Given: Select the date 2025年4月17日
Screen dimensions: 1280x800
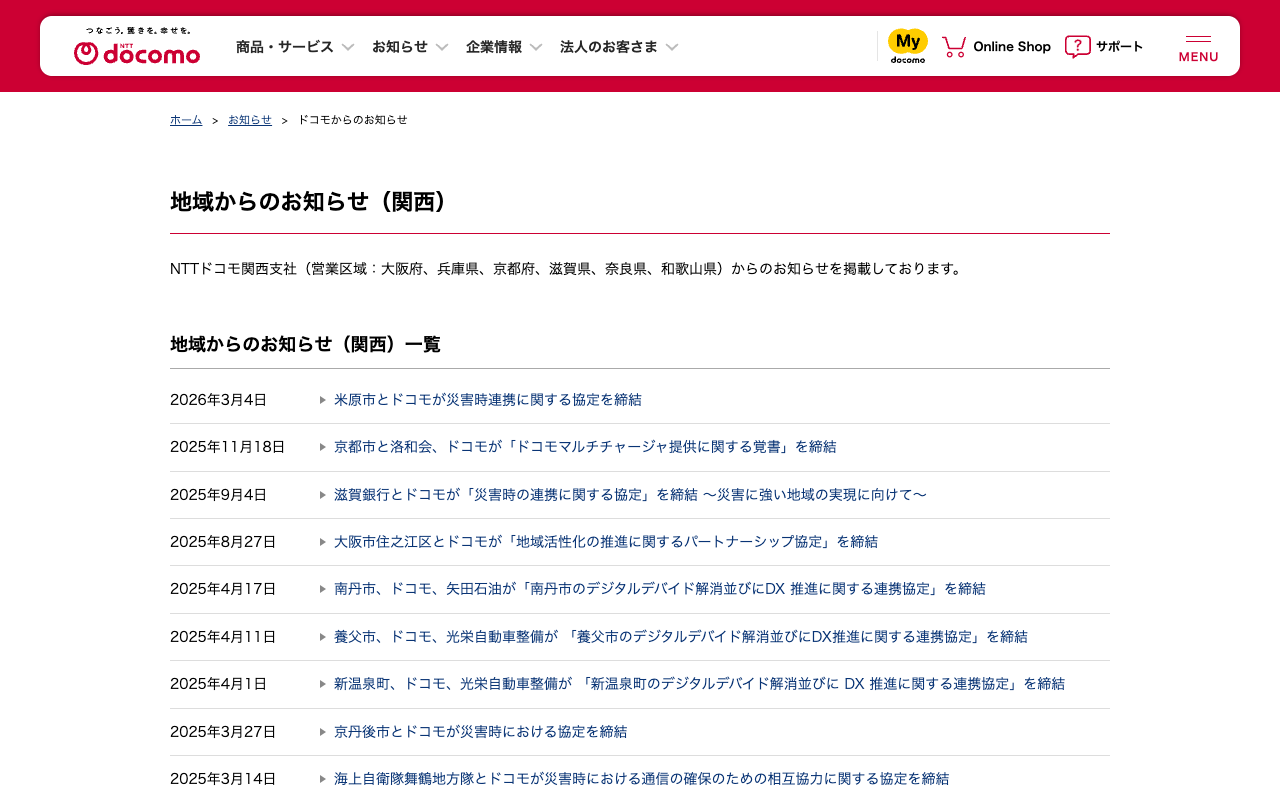Looking at the screenshot, I should click(x=223, y=589).
